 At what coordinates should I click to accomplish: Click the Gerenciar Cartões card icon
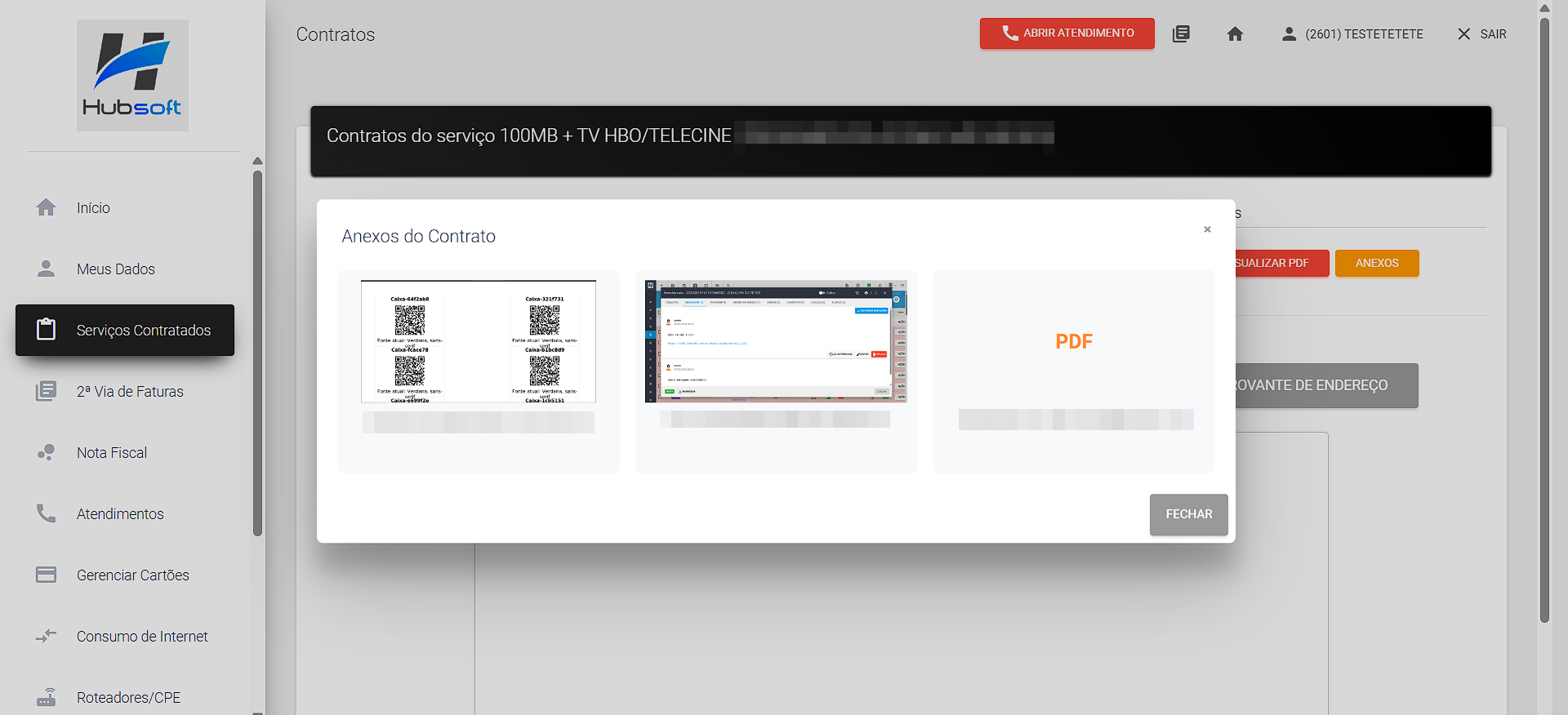[47, 575]
